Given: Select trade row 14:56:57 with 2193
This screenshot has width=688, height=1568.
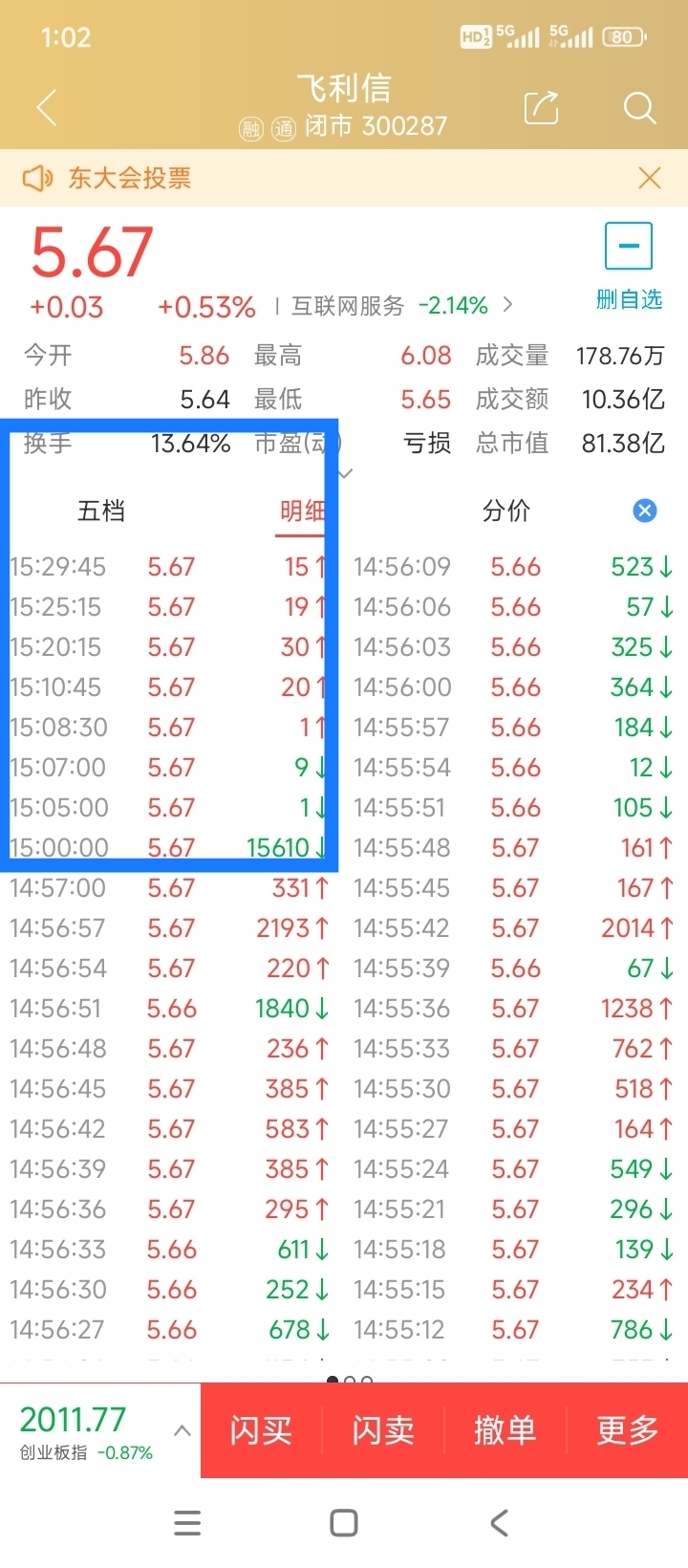Looking at the screenshot, I should tap(169, 927).
